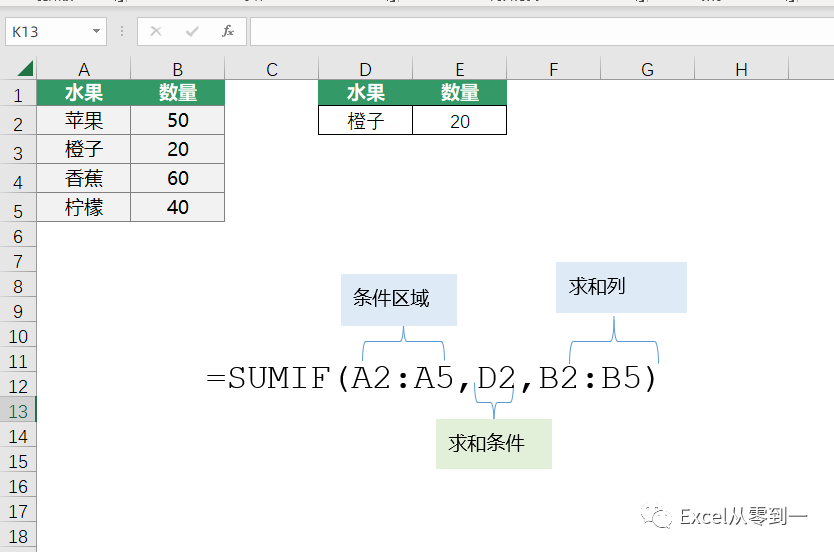Click cell E1 header 数量
The image size is (834, 552).
(x=460, y=93)
